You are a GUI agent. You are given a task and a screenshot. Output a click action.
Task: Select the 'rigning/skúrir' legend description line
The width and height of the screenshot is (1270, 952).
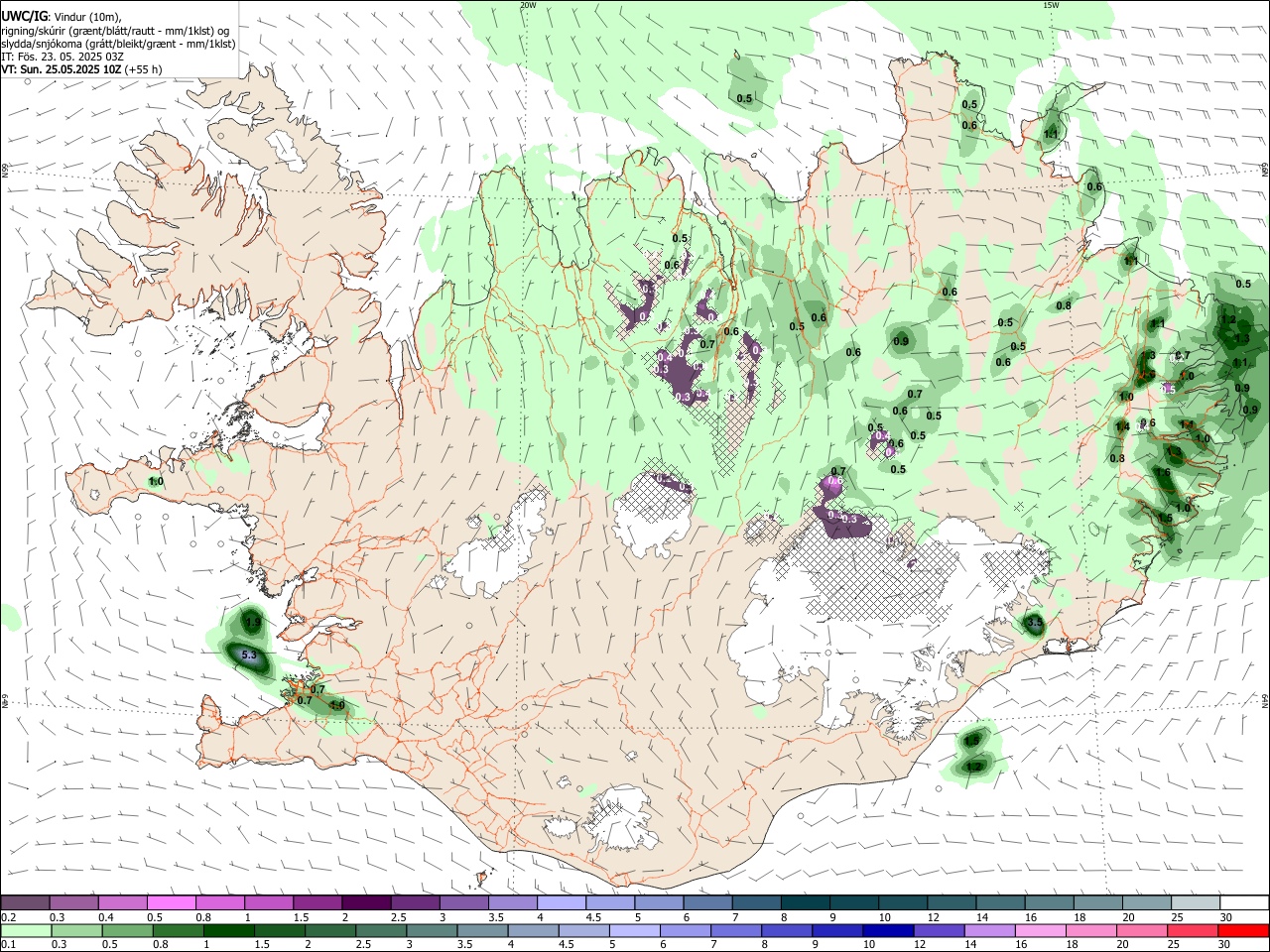pos(115,31)
